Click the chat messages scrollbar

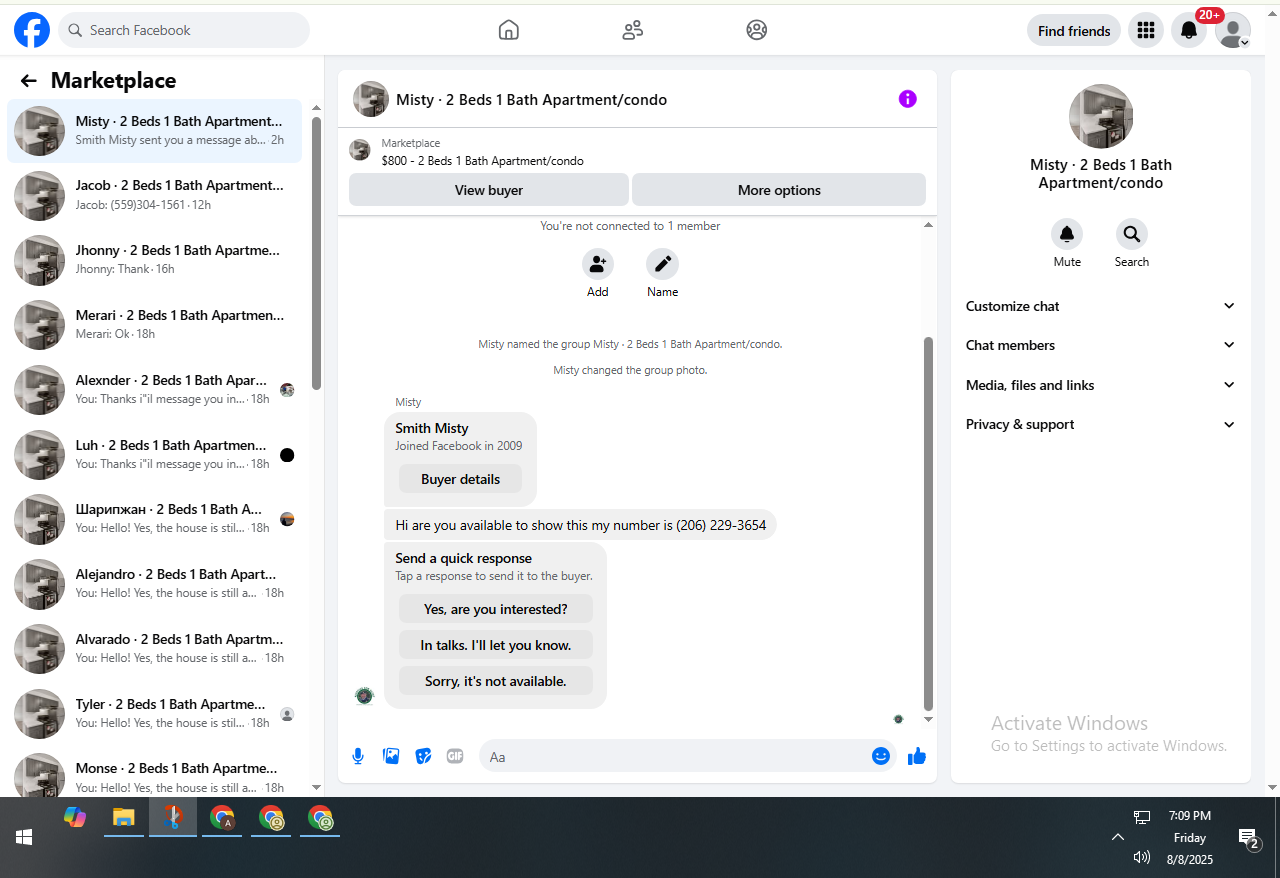[x=928, y=524]
